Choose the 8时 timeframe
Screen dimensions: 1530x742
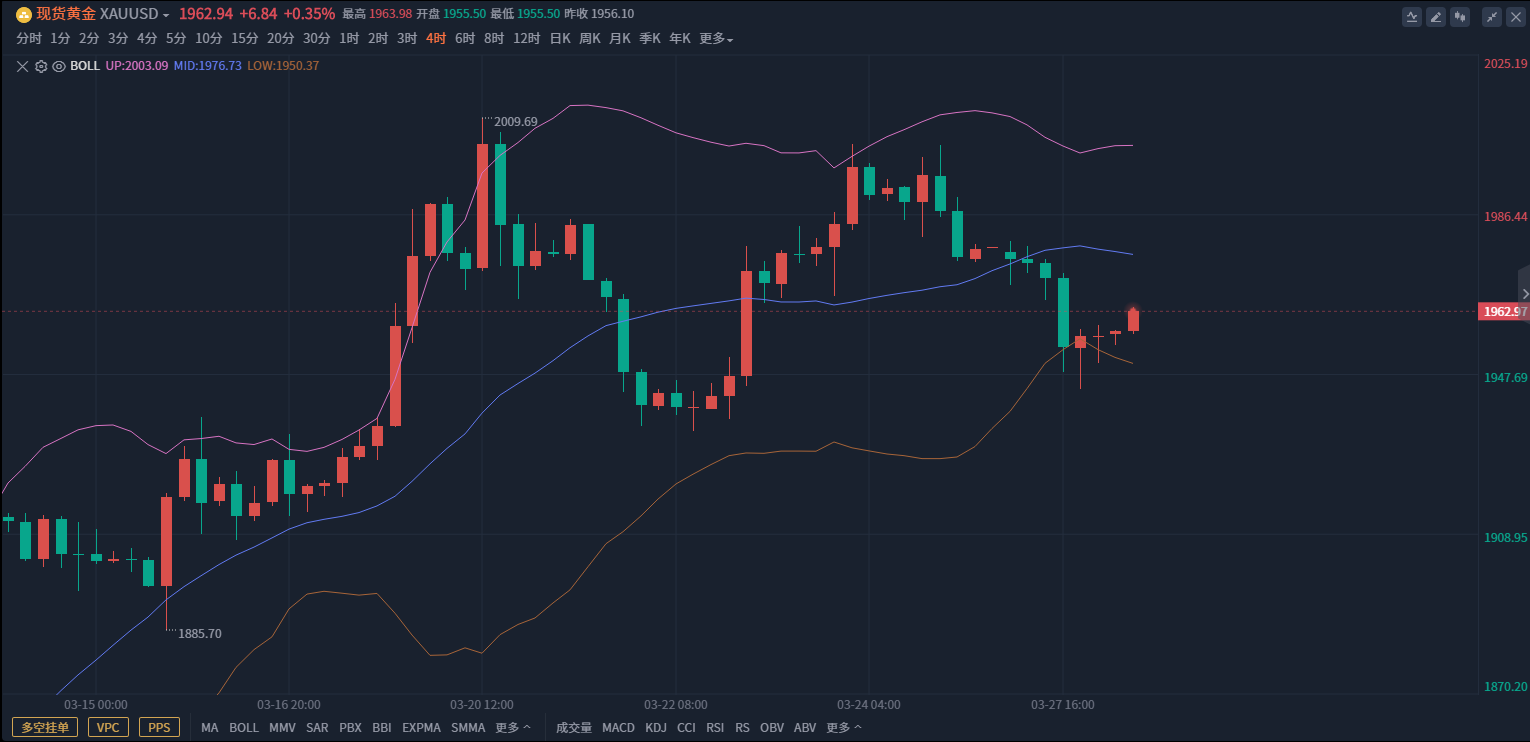click(x=494, y=39)
